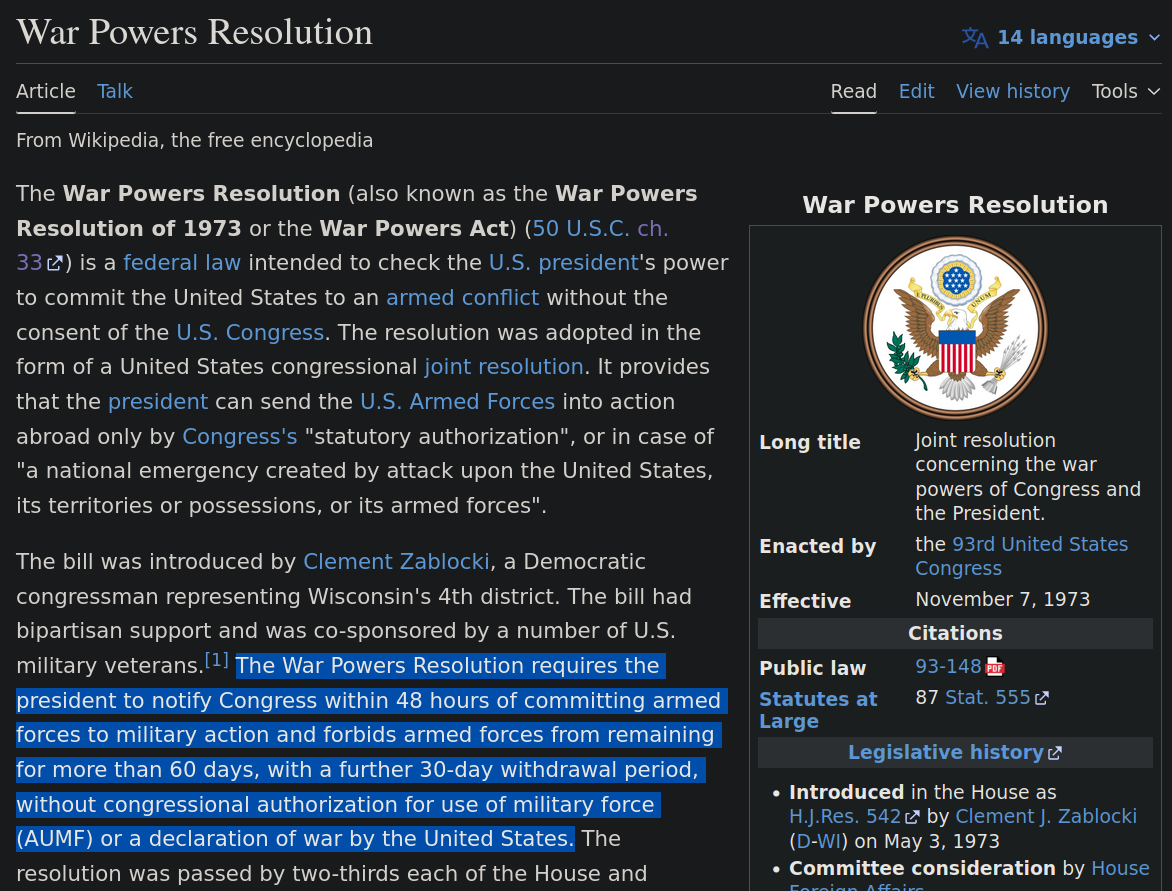This screenshot has height=891, width=1172.
Task: Click the Congress's link
Action: [239, 437]
